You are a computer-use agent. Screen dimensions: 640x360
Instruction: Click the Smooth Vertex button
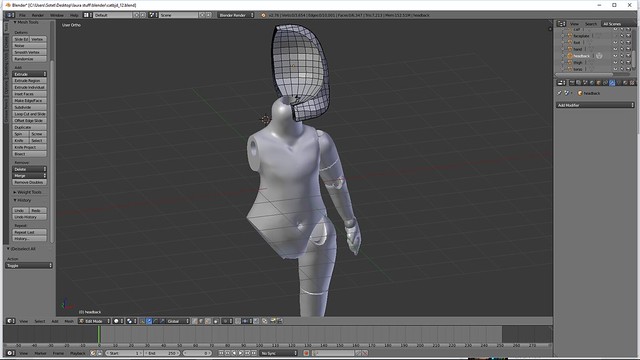coord(29,52)
